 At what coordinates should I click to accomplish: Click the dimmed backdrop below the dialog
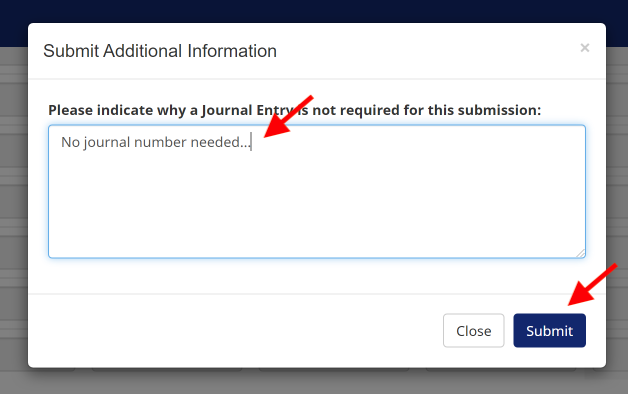point(314,382)
